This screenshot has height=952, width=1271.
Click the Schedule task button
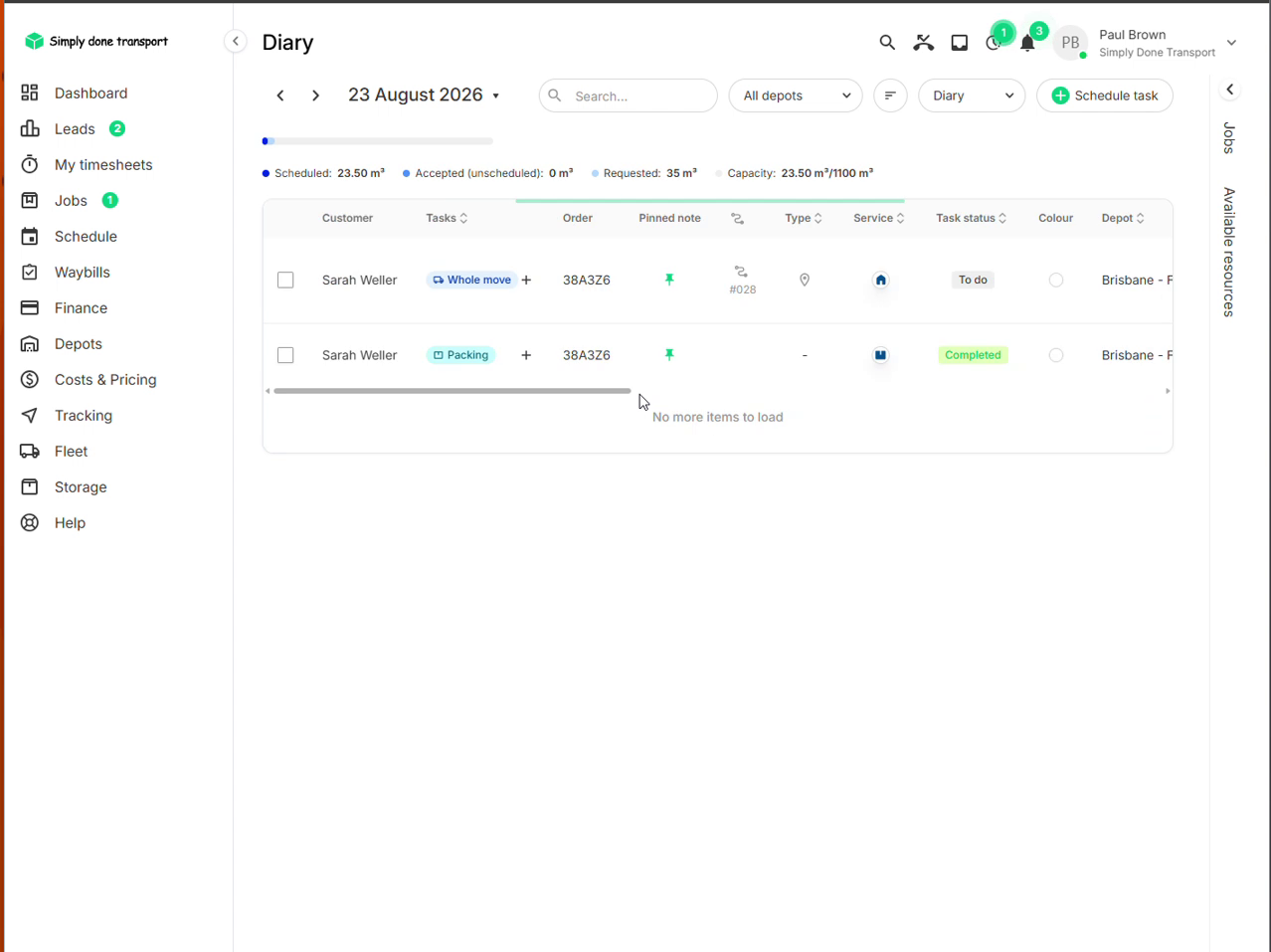[x=1105, y=95]
